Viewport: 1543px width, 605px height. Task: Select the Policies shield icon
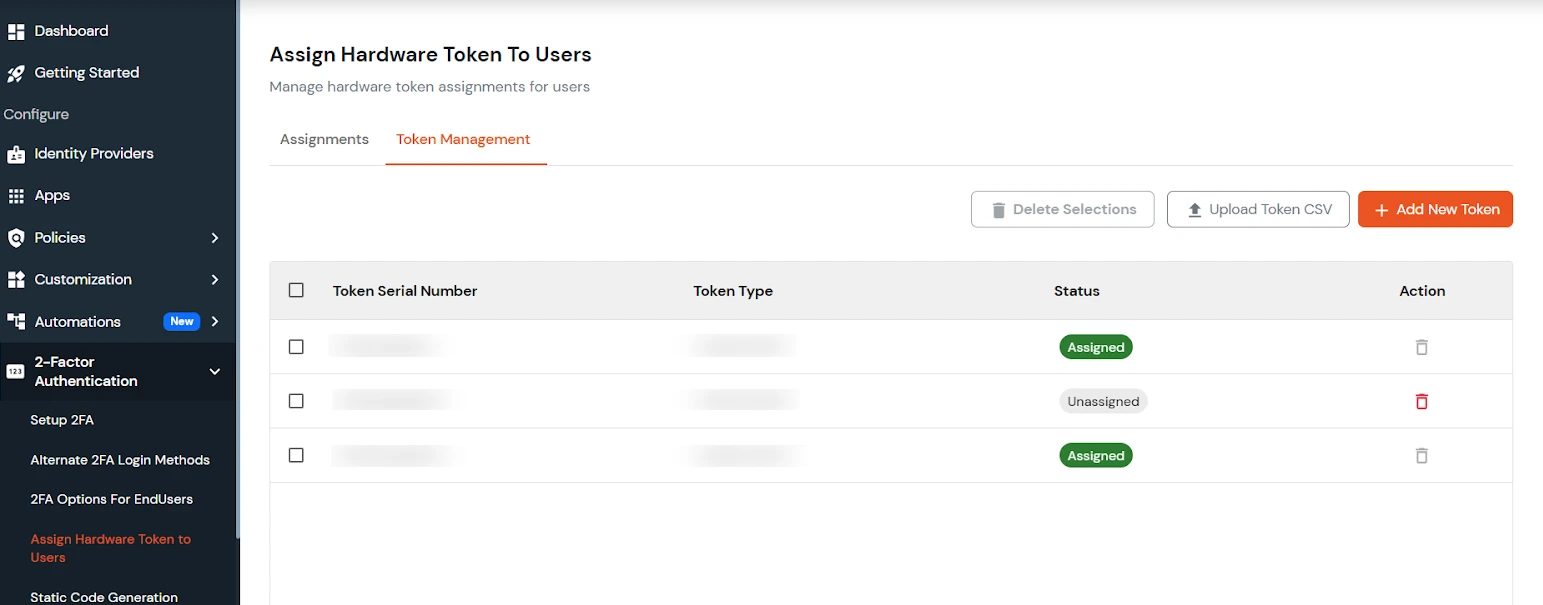coord(18,237)
